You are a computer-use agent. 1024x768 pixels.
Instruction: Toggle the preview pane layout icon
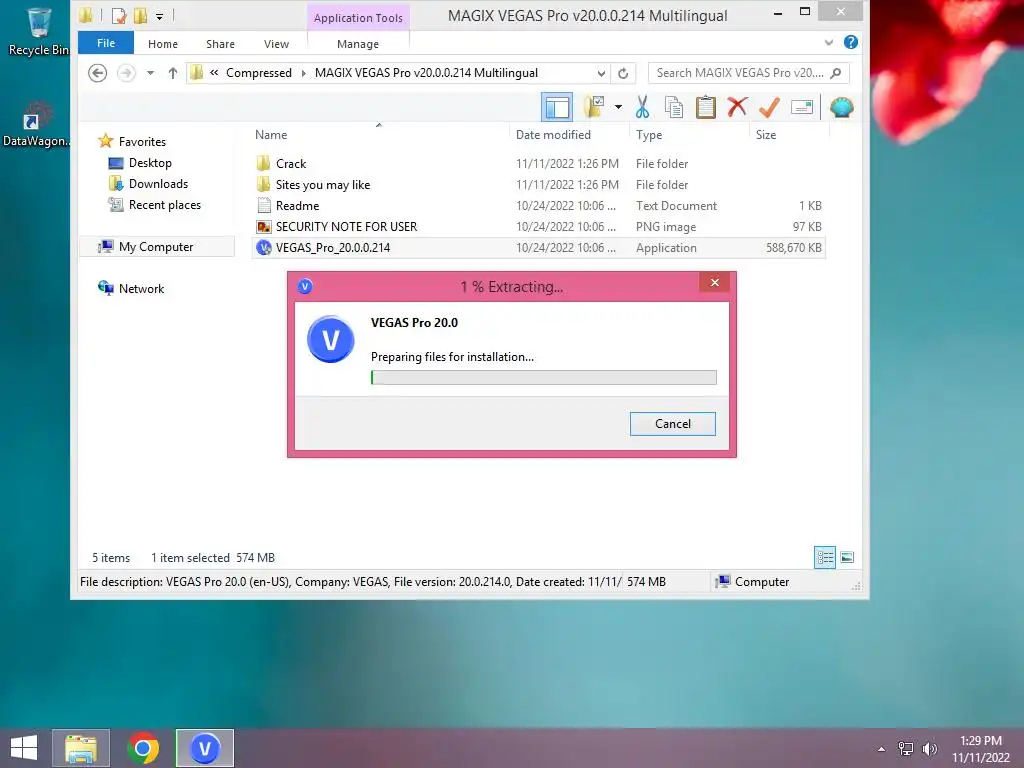557,107
